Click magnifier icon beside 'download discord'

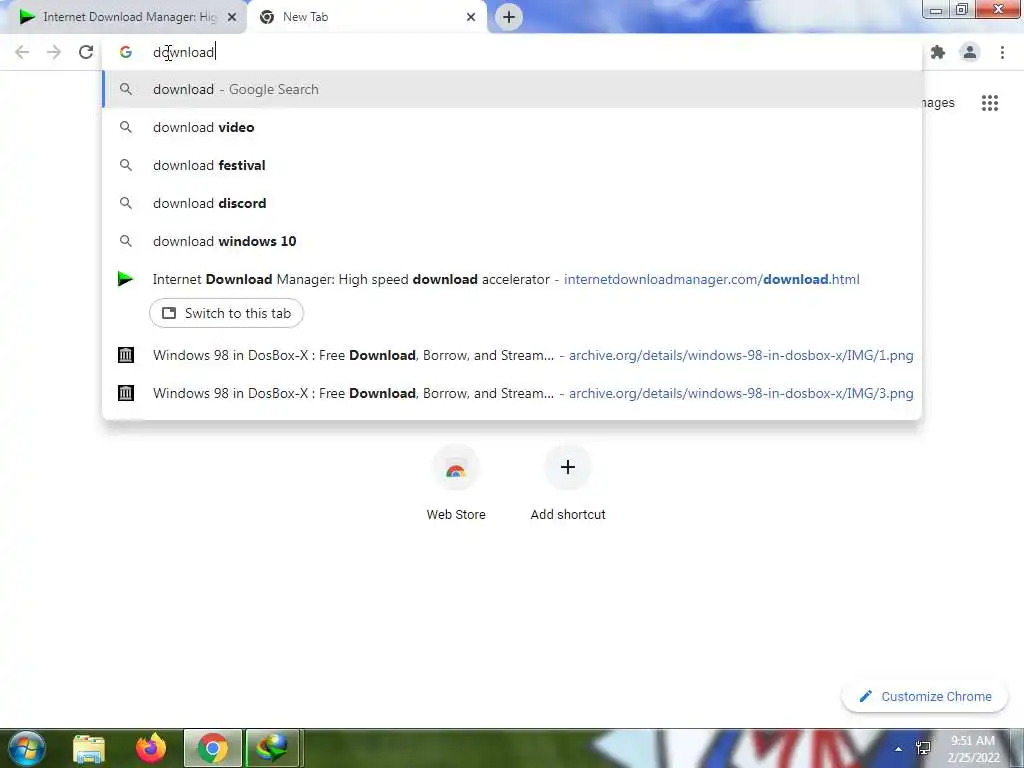[x=125, y=203]
